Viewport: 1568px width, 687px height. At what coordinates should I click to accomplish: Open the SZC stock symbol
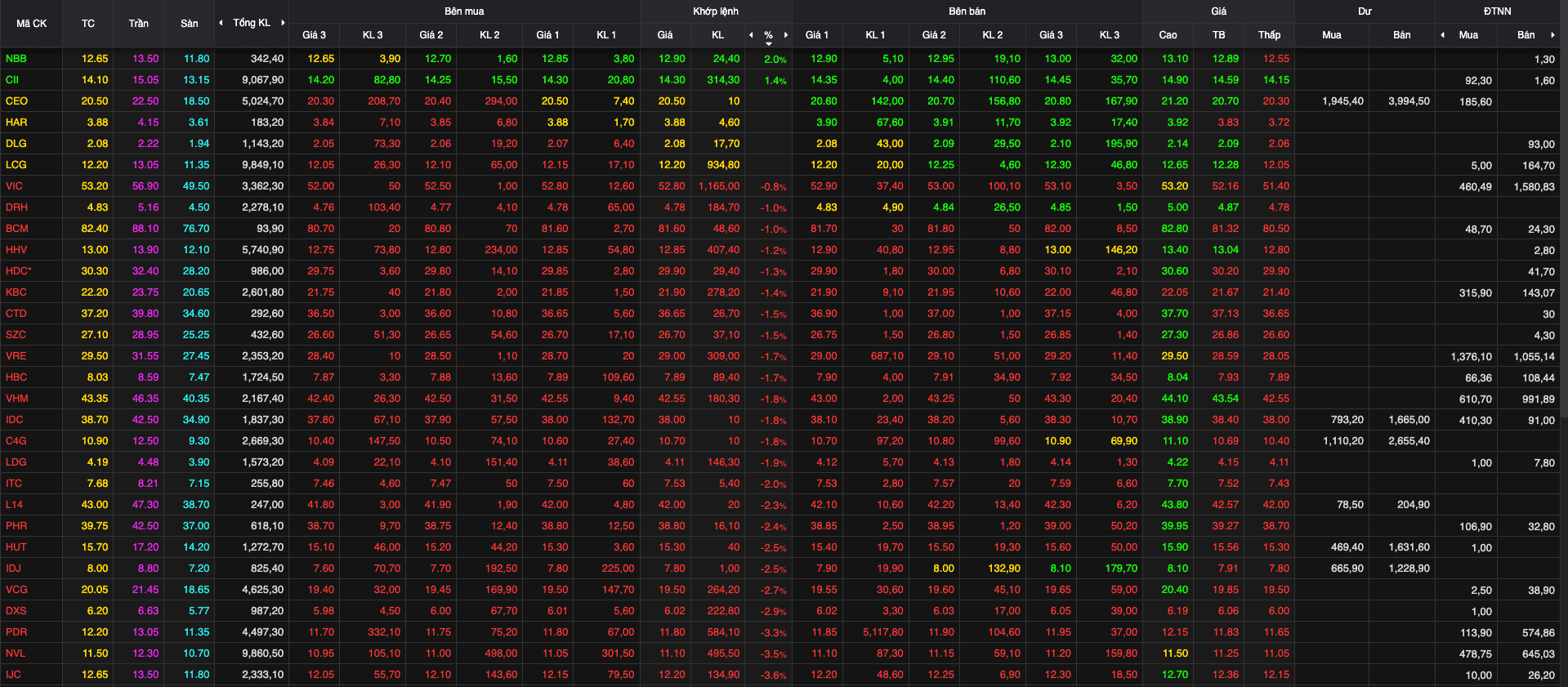[x=16, y=335]
